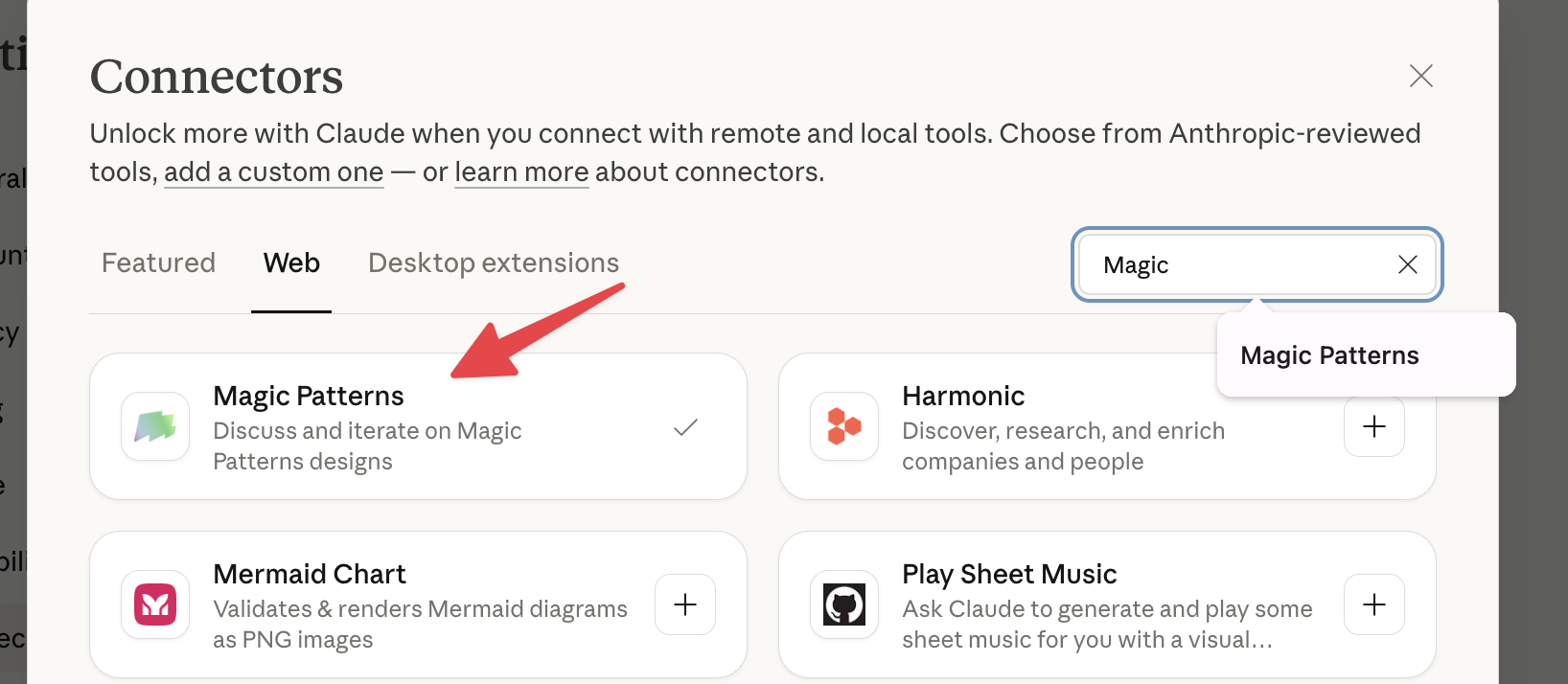This screenshot has height=684, width=1568.
Task: Add the Mermaid Chart connector
Action: point(685,604)
